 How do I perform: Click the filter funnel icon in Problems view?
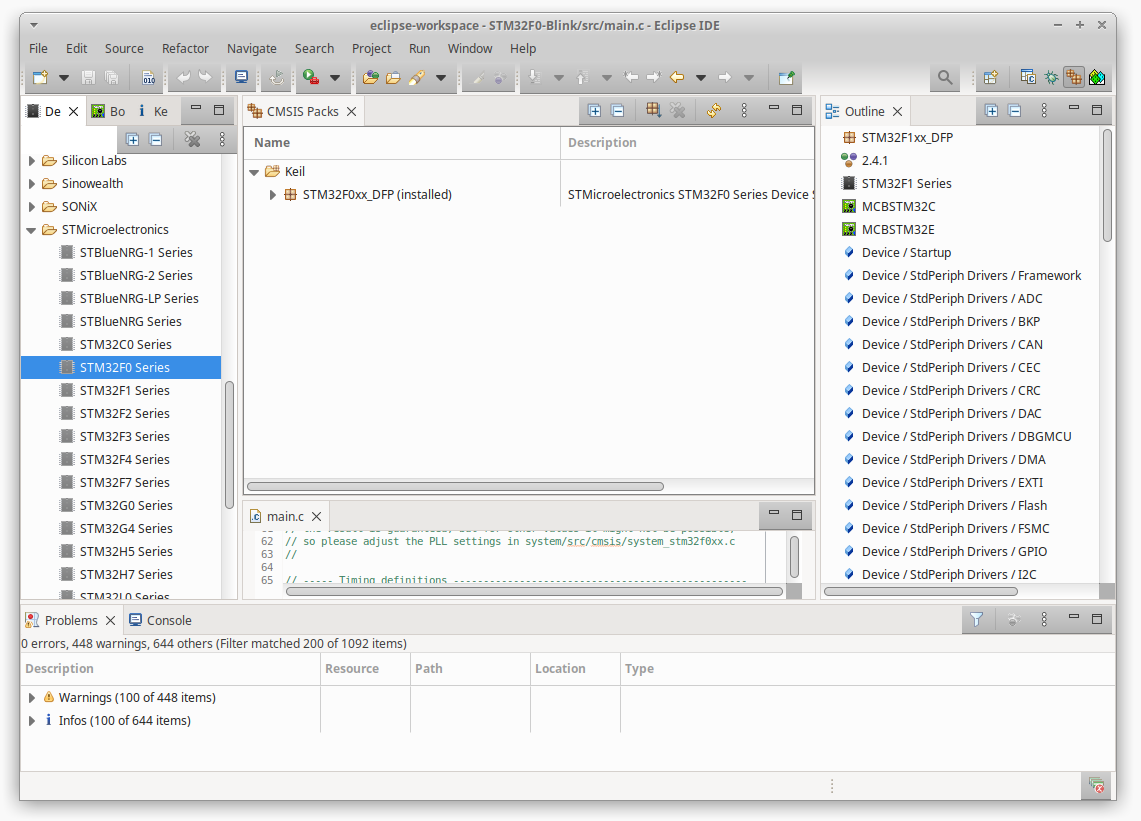(977, 619)
